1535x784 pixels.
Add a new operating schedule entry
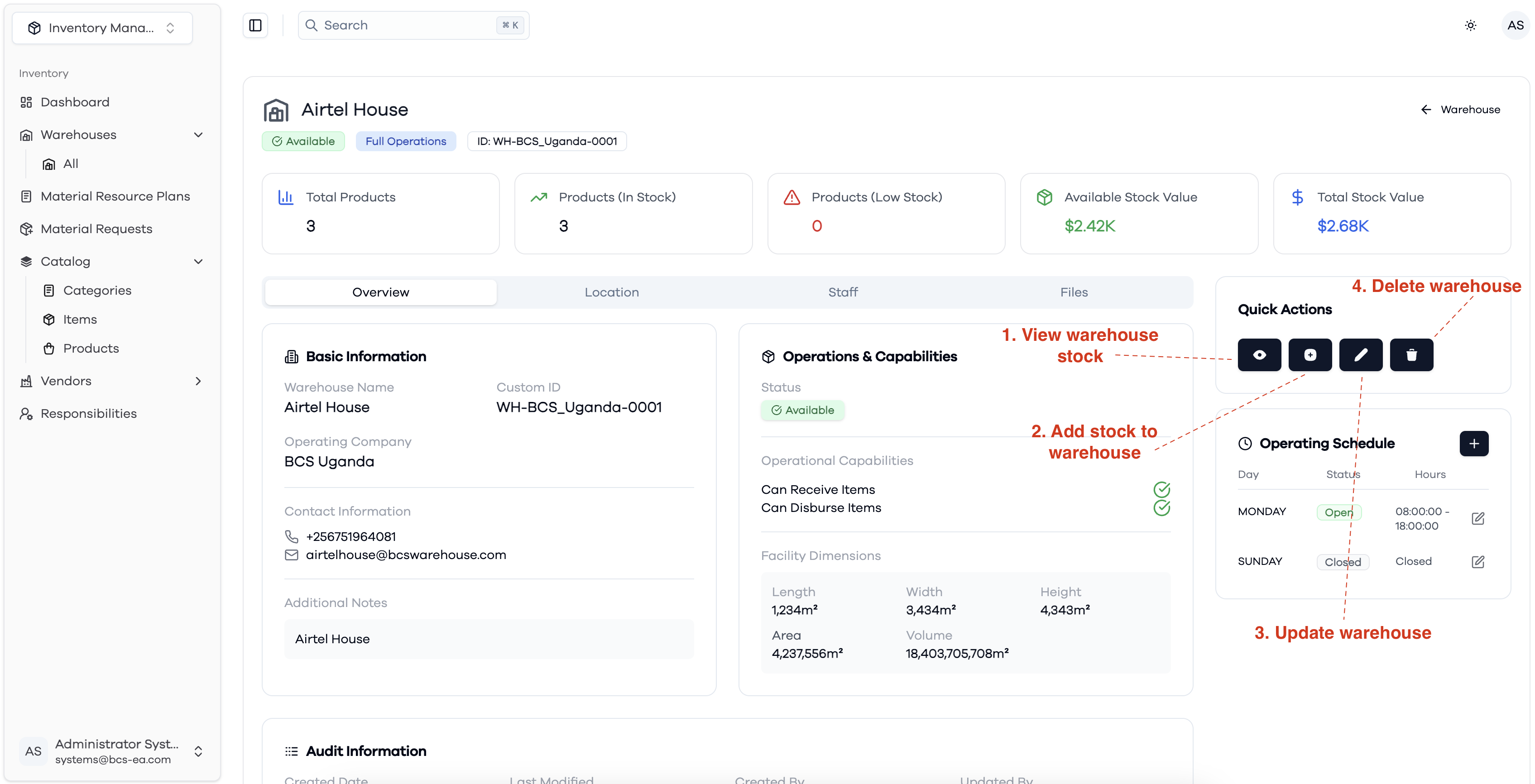pyautogui.click(x=1473, y=444)
